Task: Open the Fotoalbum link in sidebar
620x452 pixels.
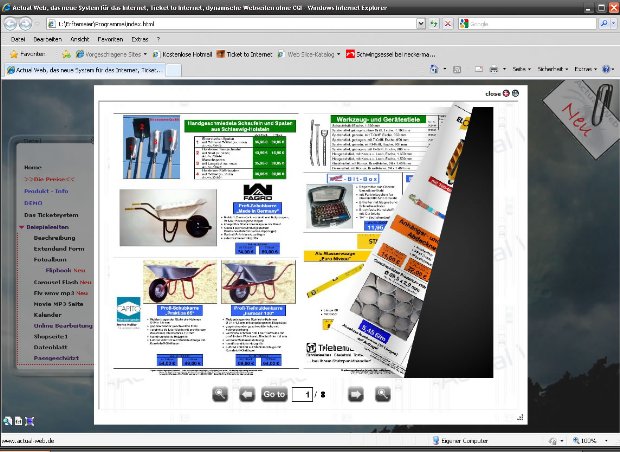Action: pos(50,259)
